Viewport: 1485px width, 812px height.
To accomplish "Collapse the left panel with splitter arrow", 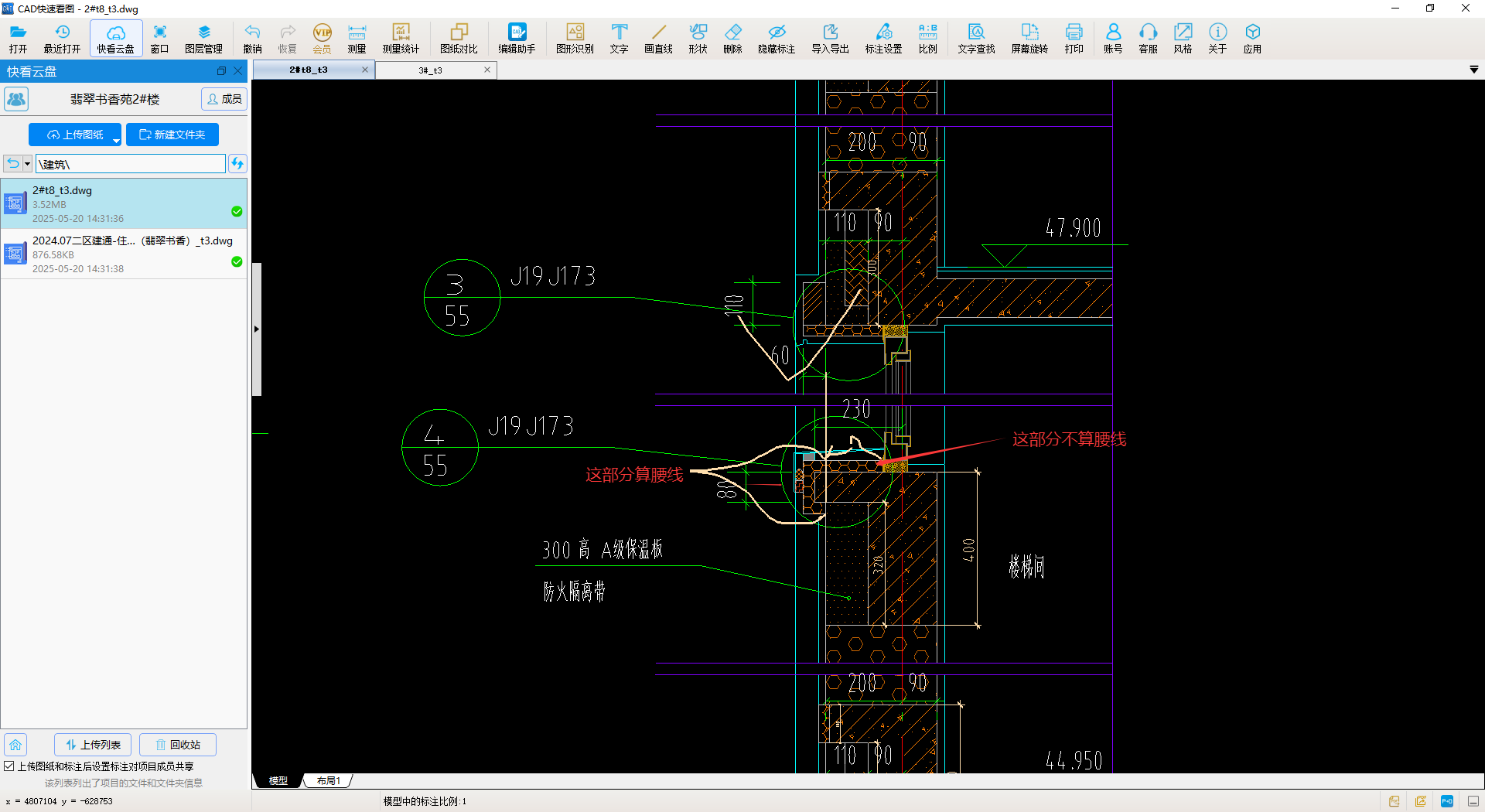I will click(x=257, y=329).
